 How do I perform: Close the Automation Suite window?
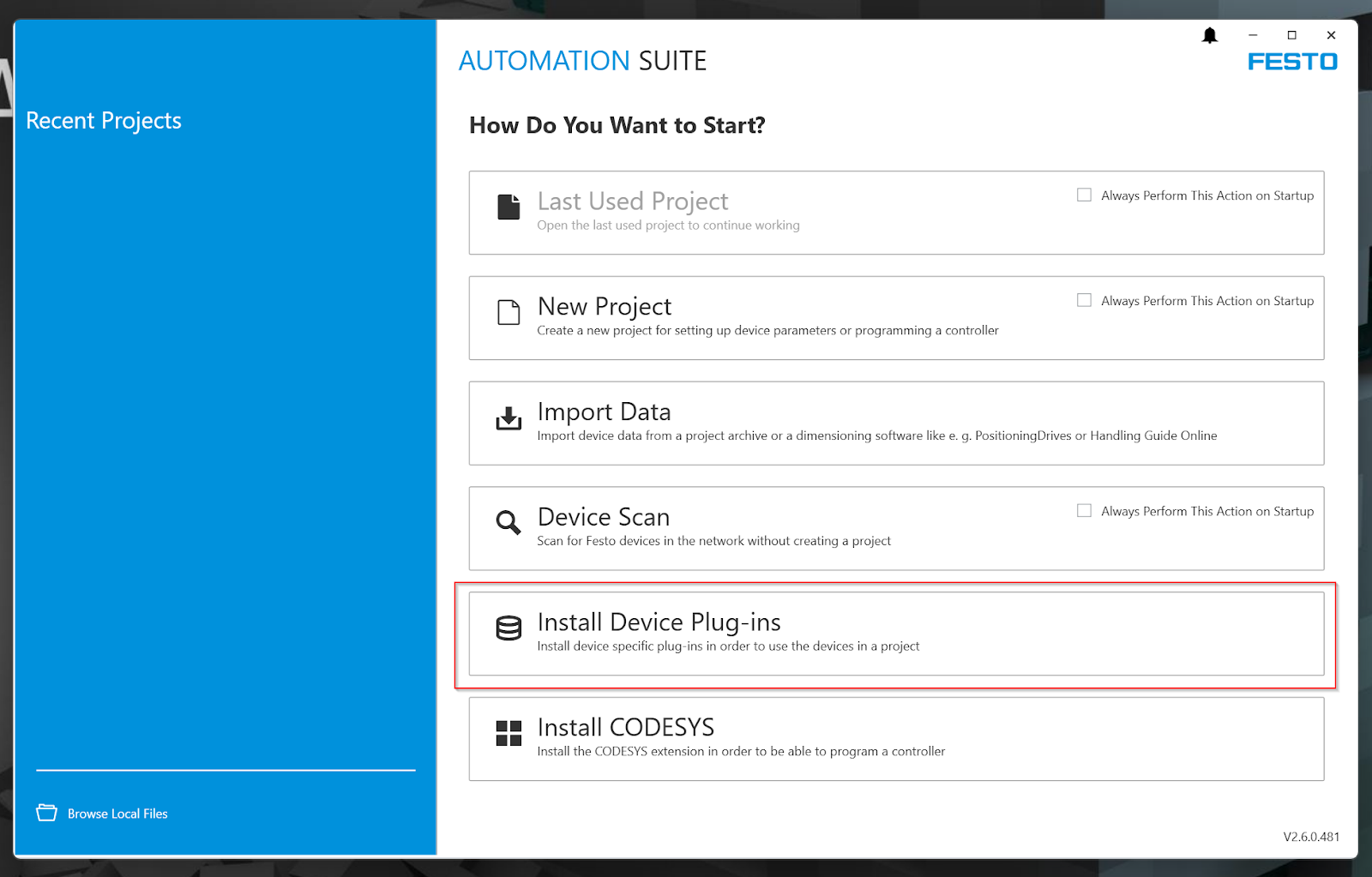1331,35
